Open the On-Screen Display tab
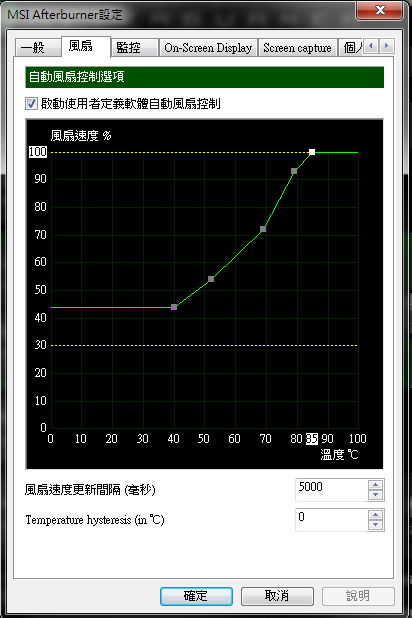The height and width of the screenshot is (618, 412). tap(208, 48)
